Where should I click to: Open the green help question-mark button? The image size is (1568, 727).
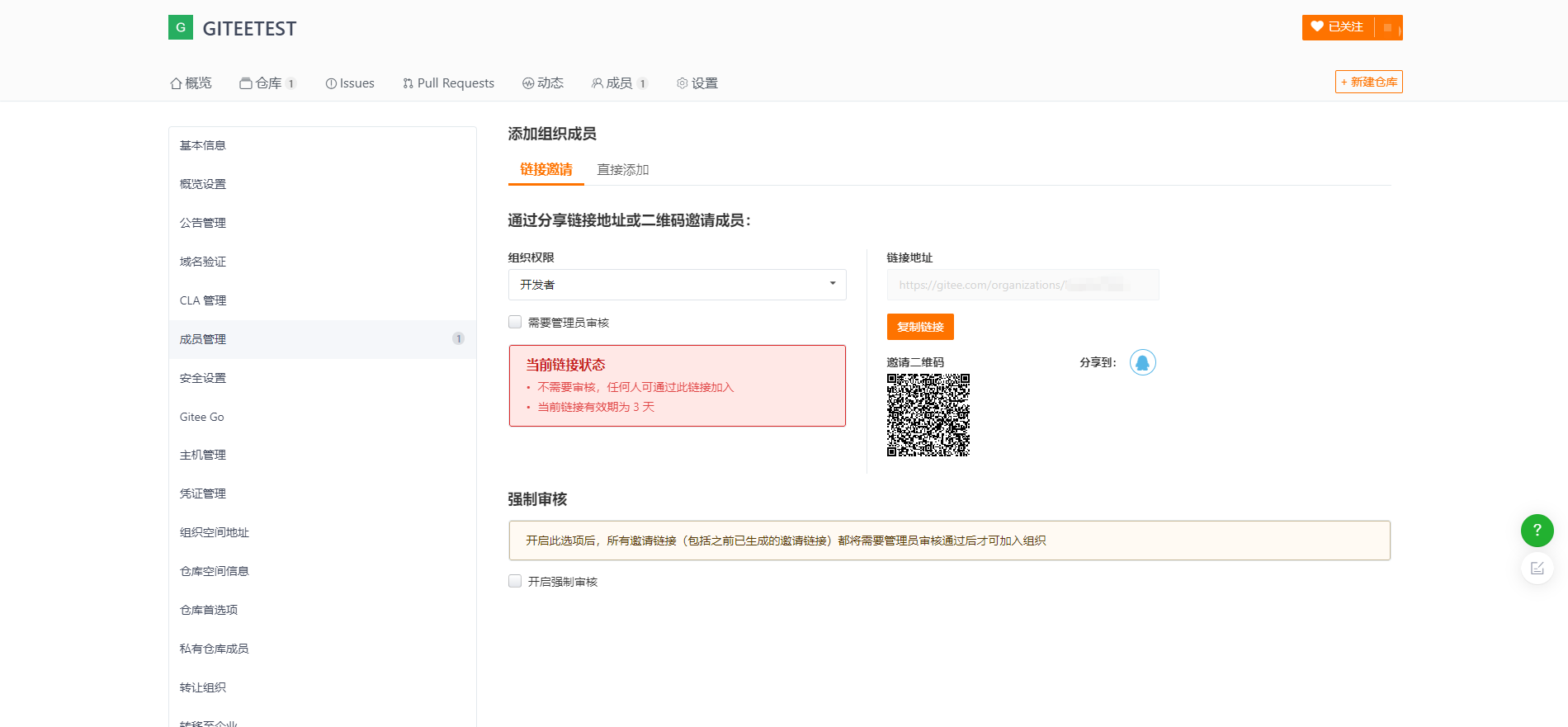1537,530
